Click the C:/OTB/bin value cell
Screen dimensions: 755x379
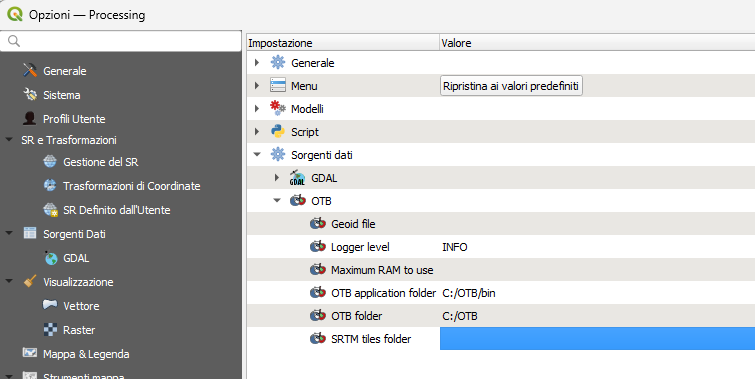tap(469, 293)
